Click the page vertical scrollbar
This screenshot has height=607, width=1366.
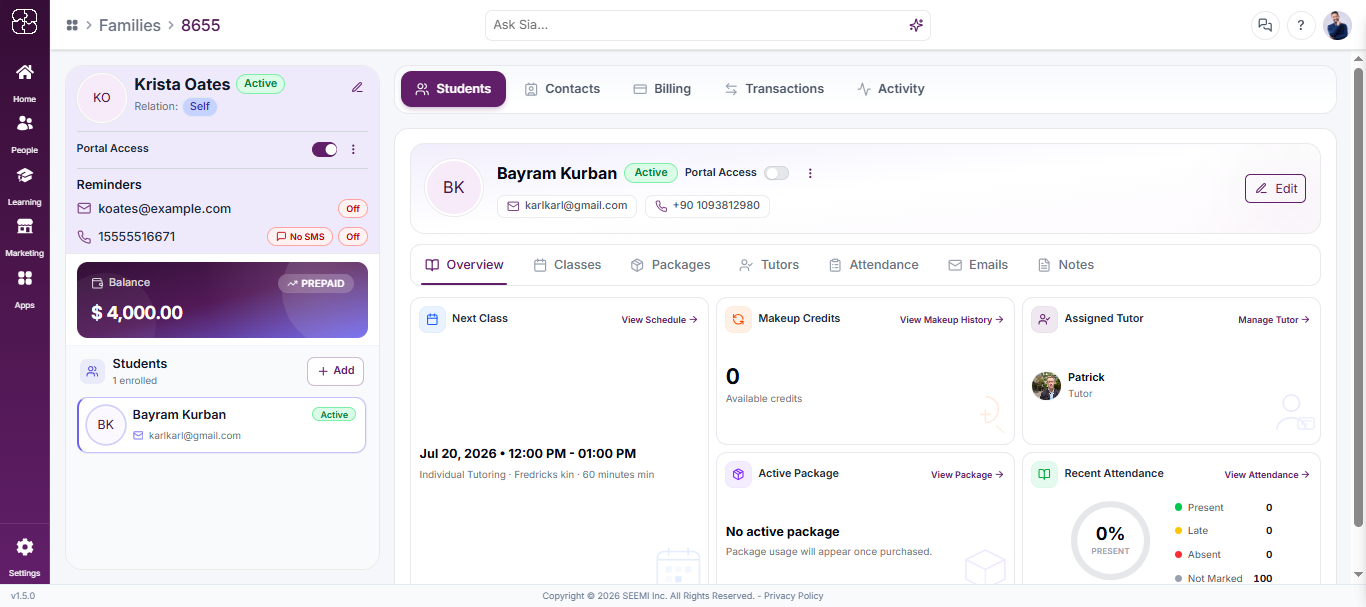pyautogui.click(x=1358, y=296)
